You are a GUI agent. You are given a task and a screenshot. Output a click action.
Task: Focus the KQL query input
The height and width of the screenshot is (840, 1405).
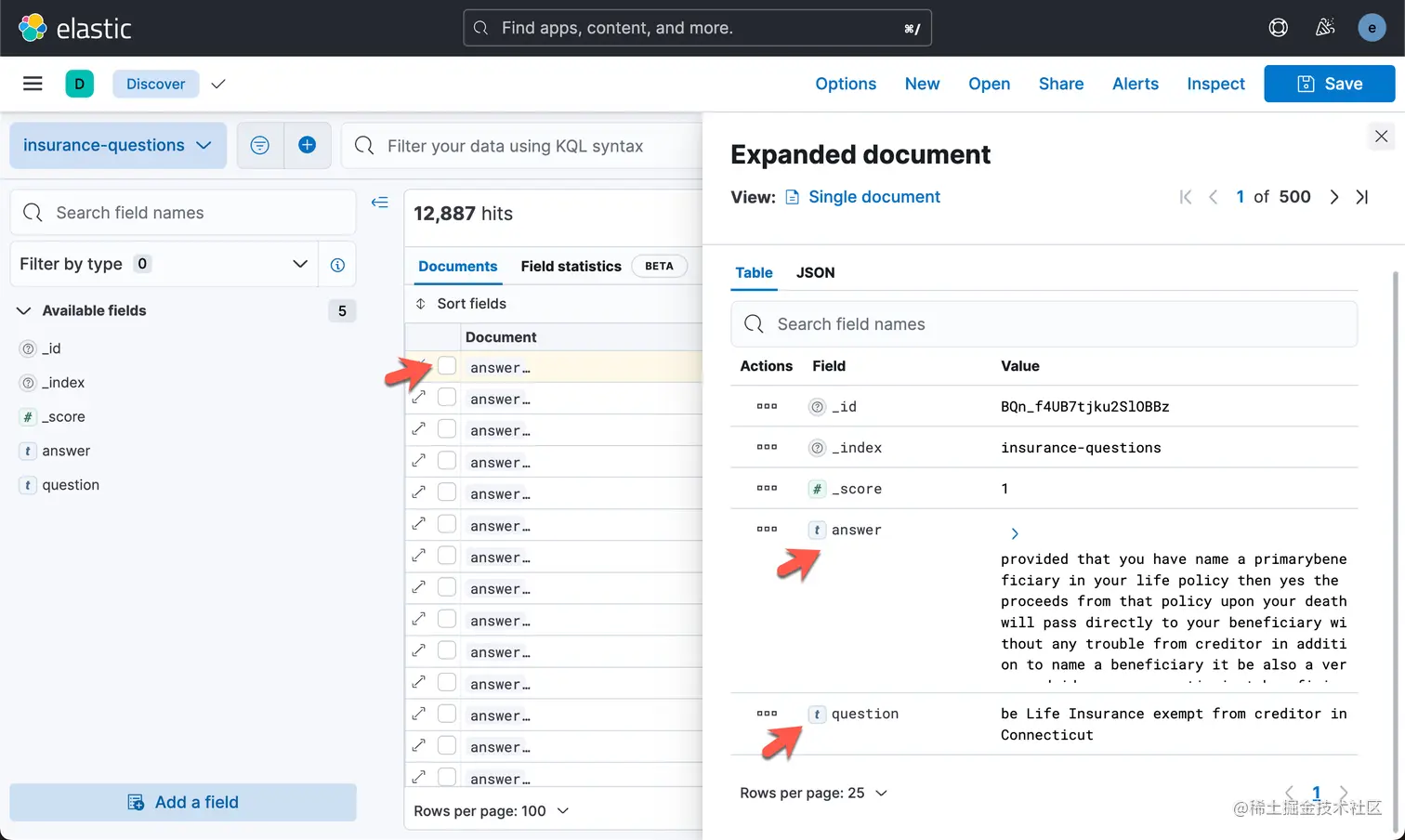click(x=522, y=146)
